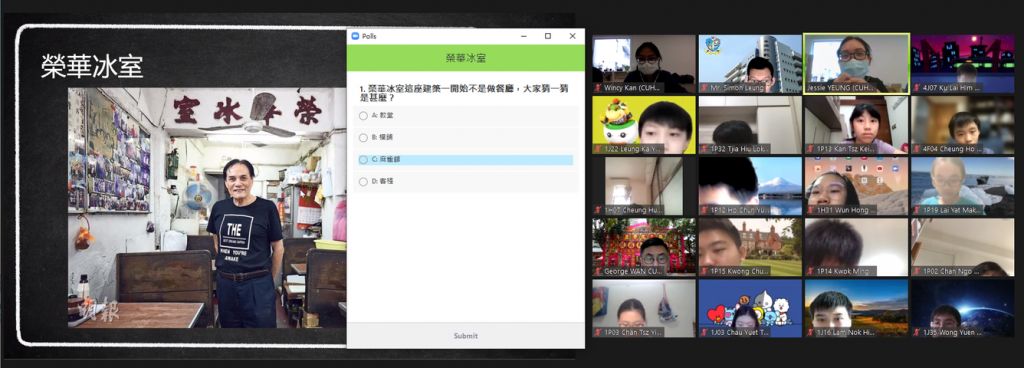
Task: Select poll option B radio button
Action: [363, 138]
